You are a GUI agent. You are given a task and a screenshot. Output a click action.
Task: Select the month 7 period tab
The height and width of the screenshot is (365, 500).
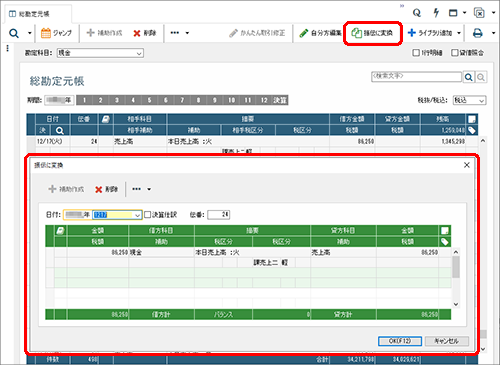pyautogui.click(x=182, y=100)
